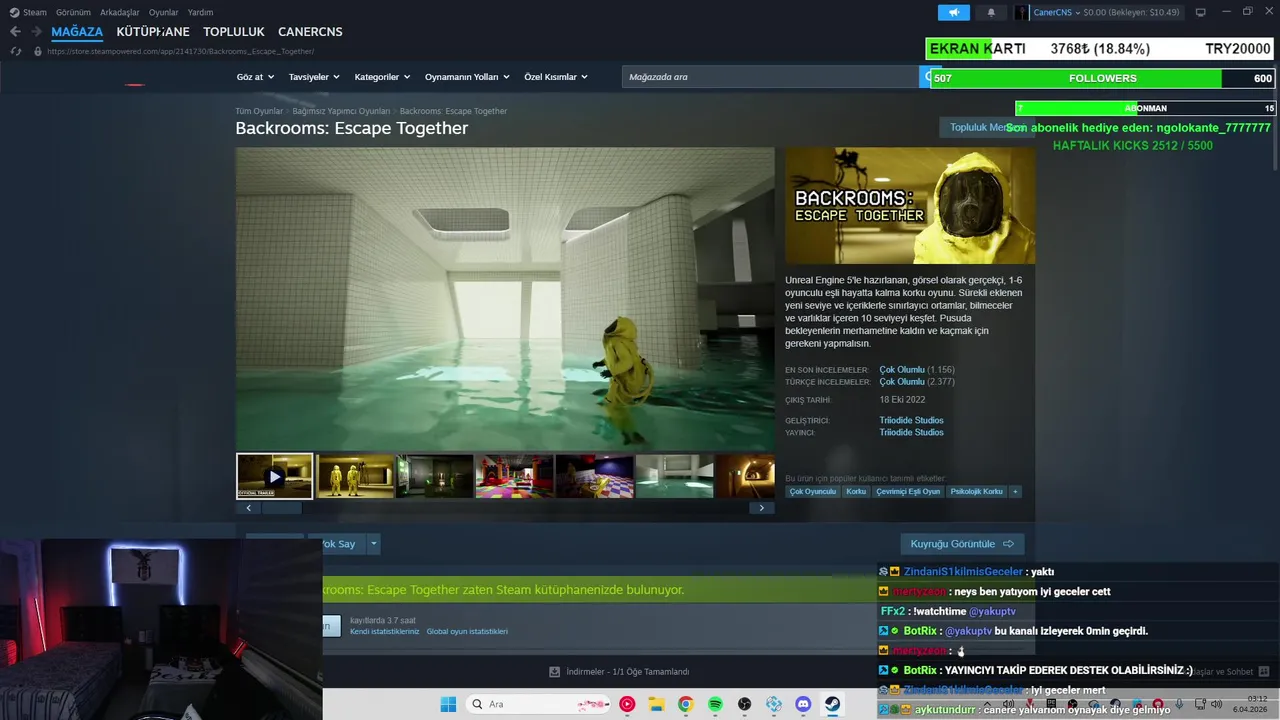Click the downloads status icon
This screenshot has width=1280, height=720.
pyautogui.click(x=555, y=672)
